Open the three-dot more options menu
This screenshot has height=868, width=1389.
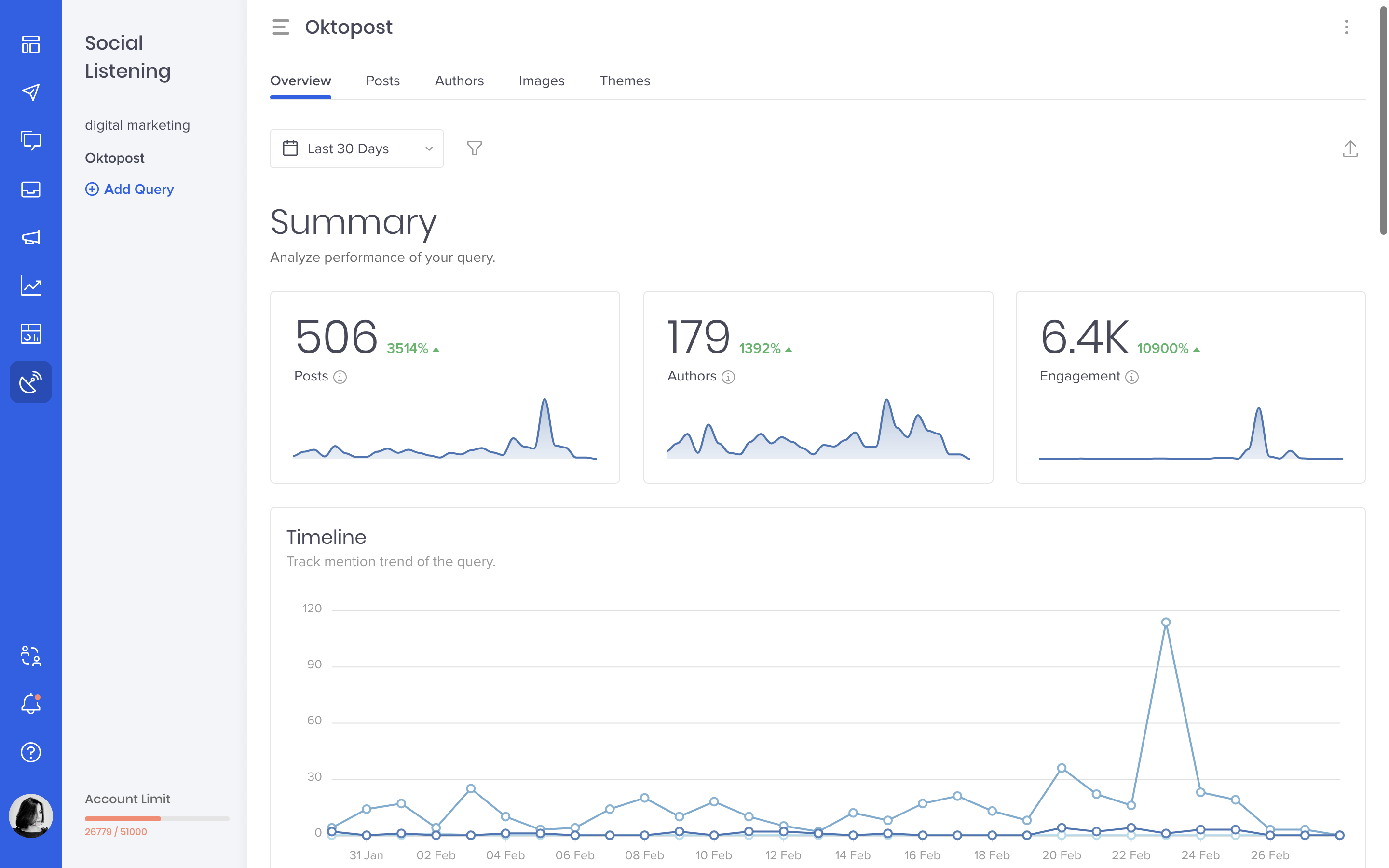(x=1346, y=27)
